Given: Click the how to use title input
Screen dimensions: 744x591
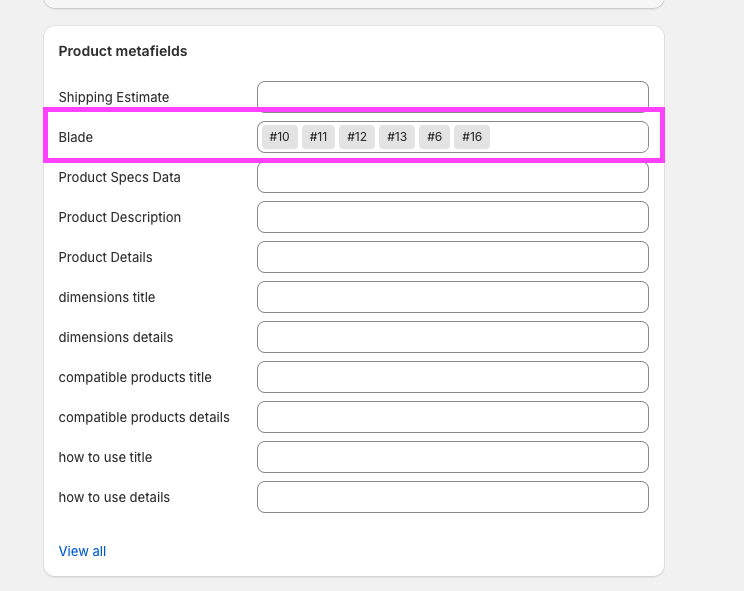Looking at the screenshot, I should 452,457.
